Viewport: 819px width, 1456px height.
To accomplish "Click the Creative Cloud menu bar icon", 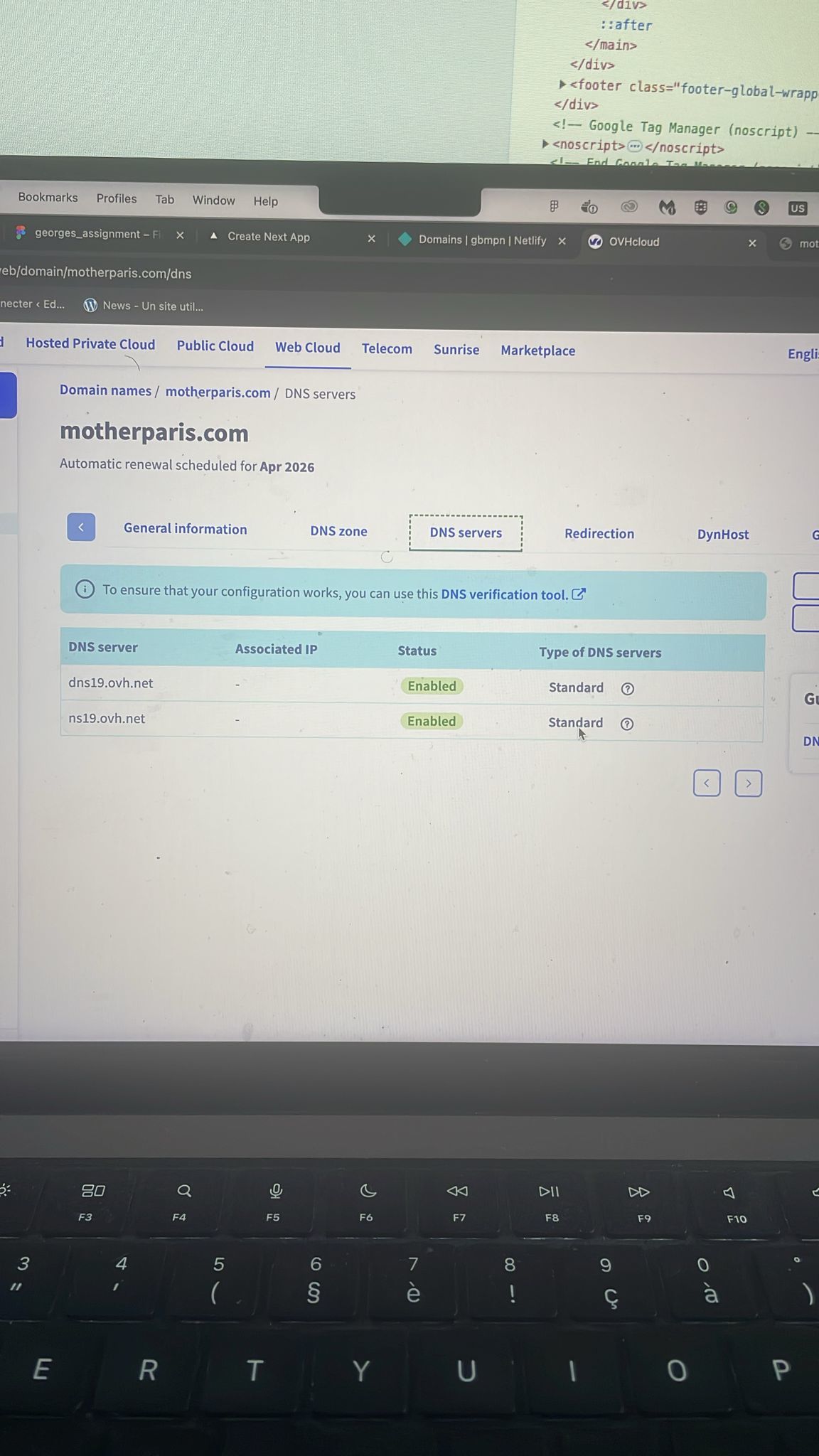I will pyautogui.click(x=628, y=207).
